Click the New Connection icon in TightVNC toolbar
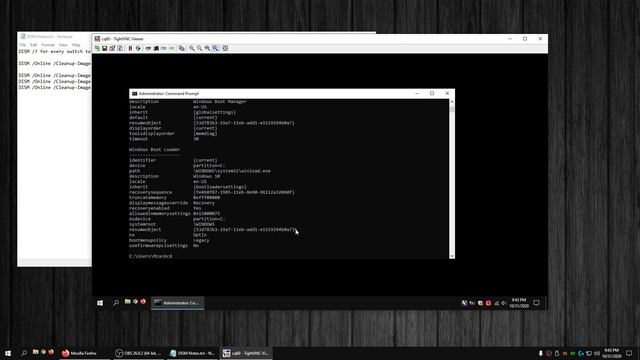The height and width of the screenshot is (360, 640). pos(97,48)
